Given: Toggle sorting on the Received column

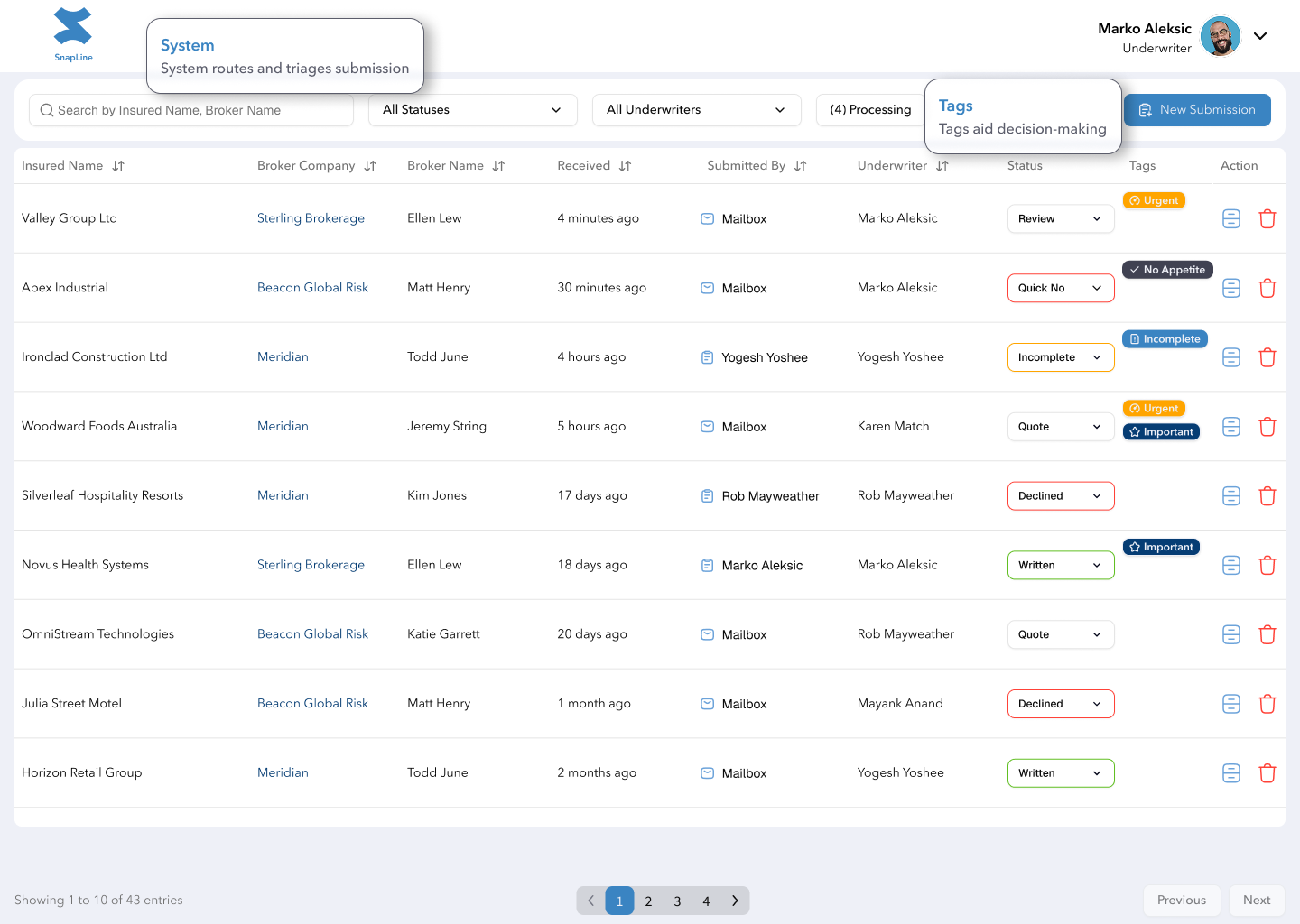Looking at the screenshot, I should (x=626, y=165).
